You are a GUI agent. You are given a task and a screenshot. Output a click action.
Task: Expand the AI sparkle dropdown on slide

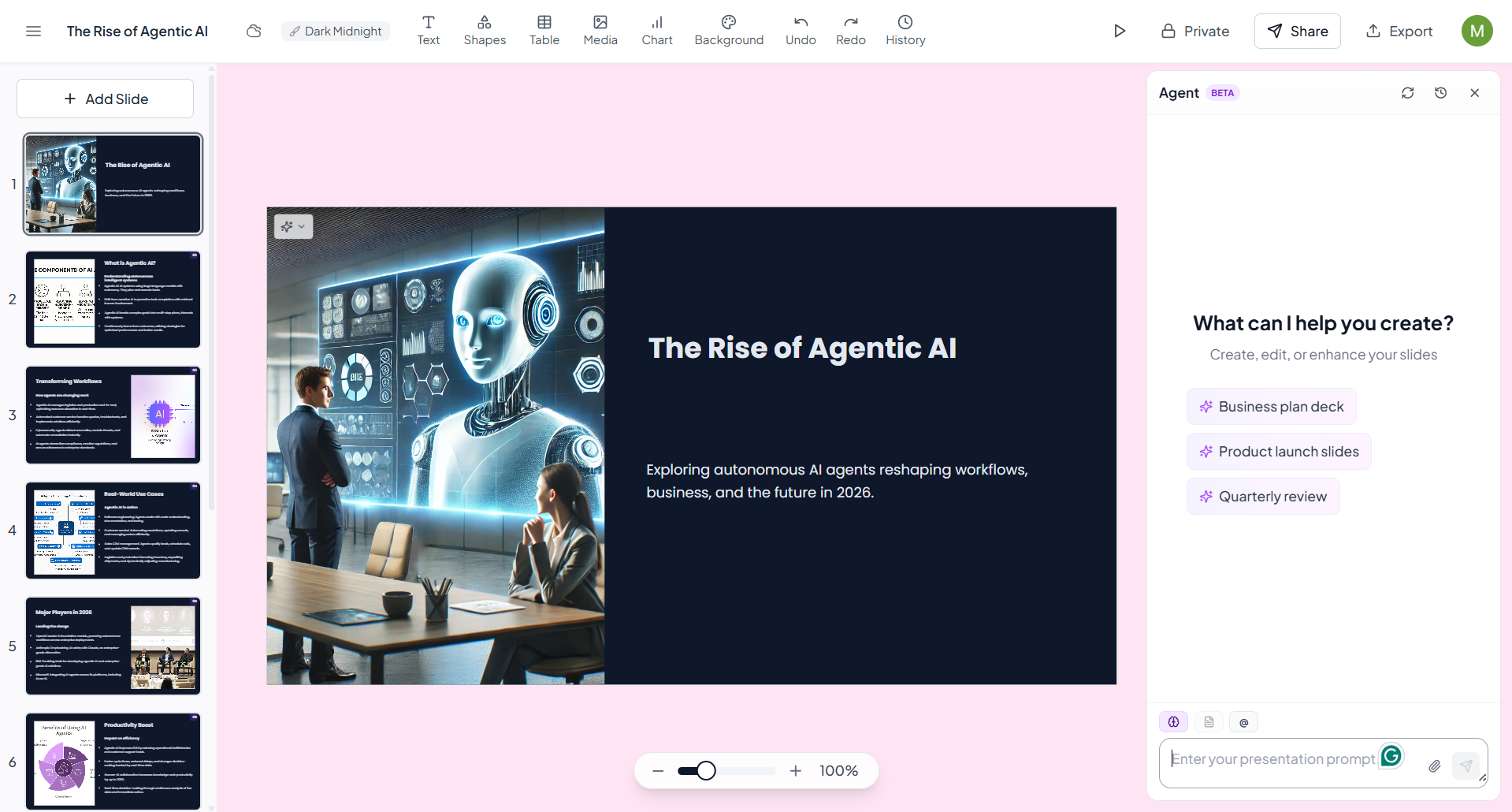pos(293,226)
